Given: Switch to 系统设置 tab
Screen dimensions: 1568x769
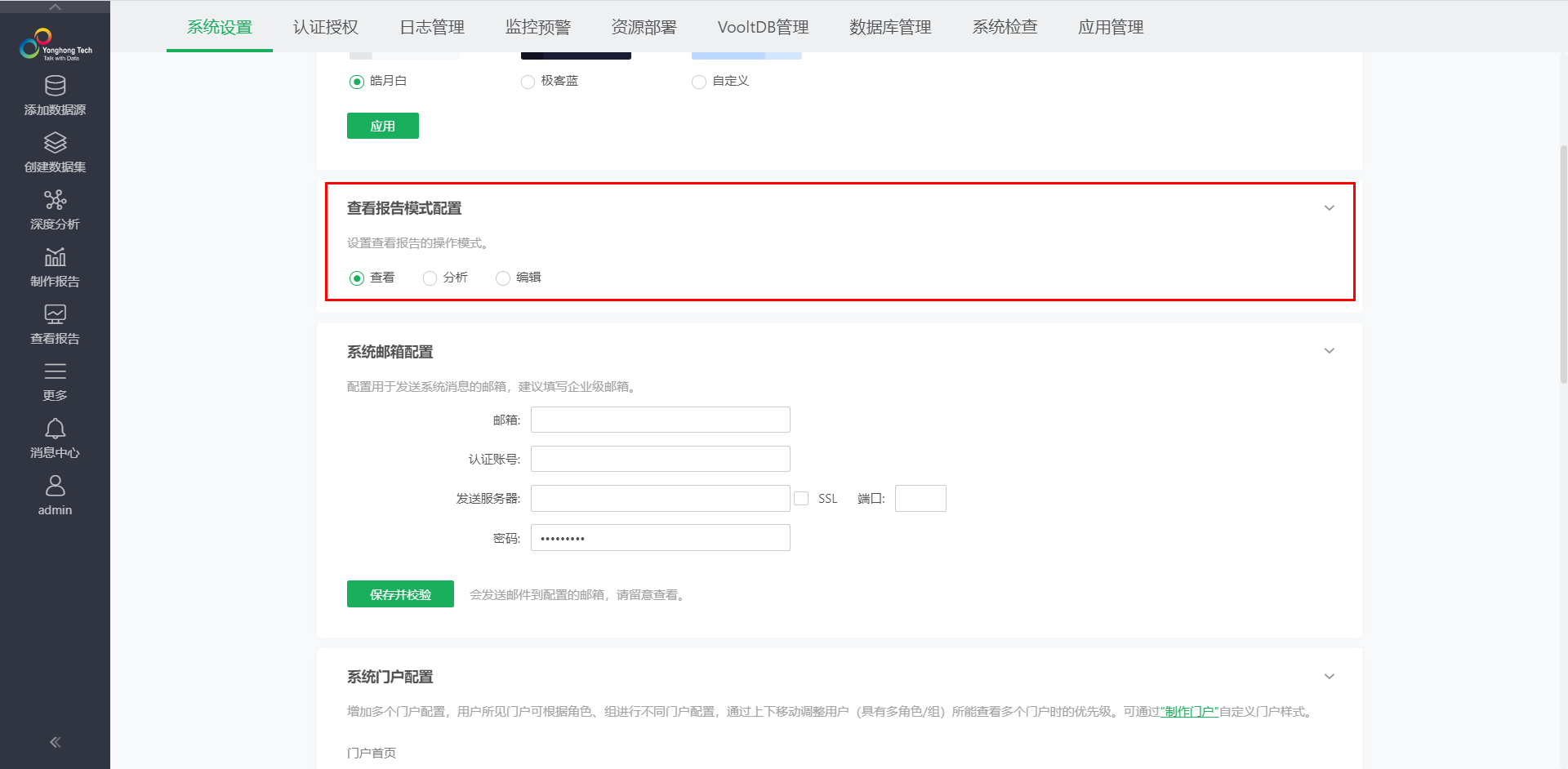Looking at the screenshot, I should (x=220, y=27).
